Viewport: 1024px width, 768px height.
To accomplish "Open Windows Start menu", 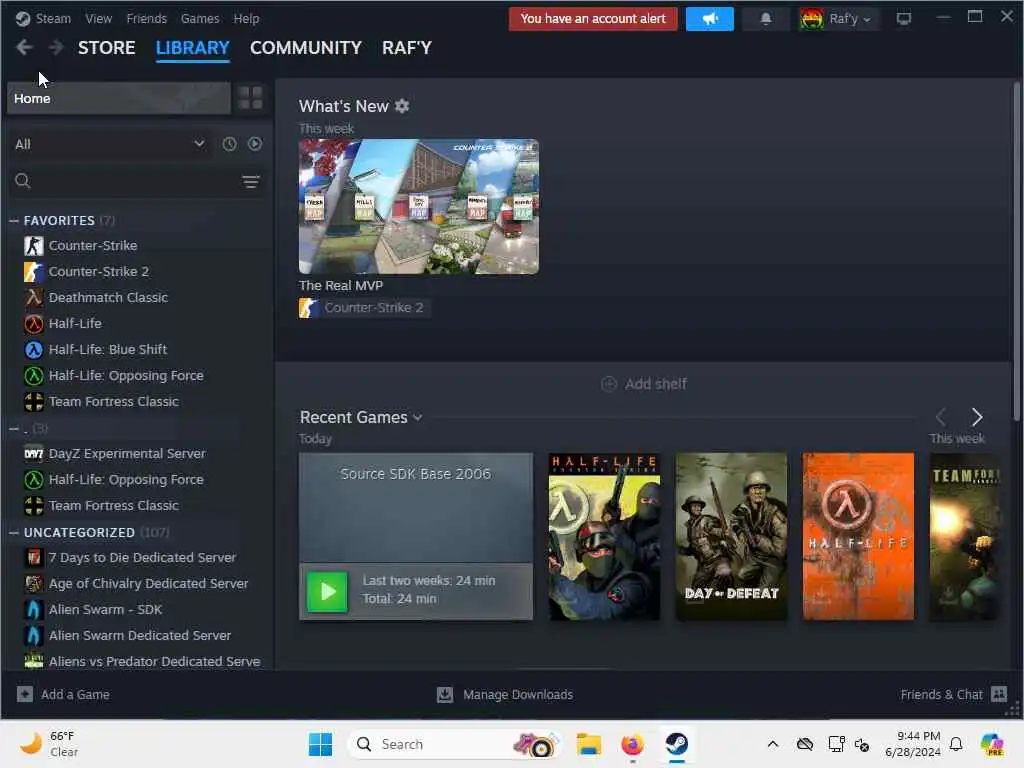I will (x=320, y=744).
